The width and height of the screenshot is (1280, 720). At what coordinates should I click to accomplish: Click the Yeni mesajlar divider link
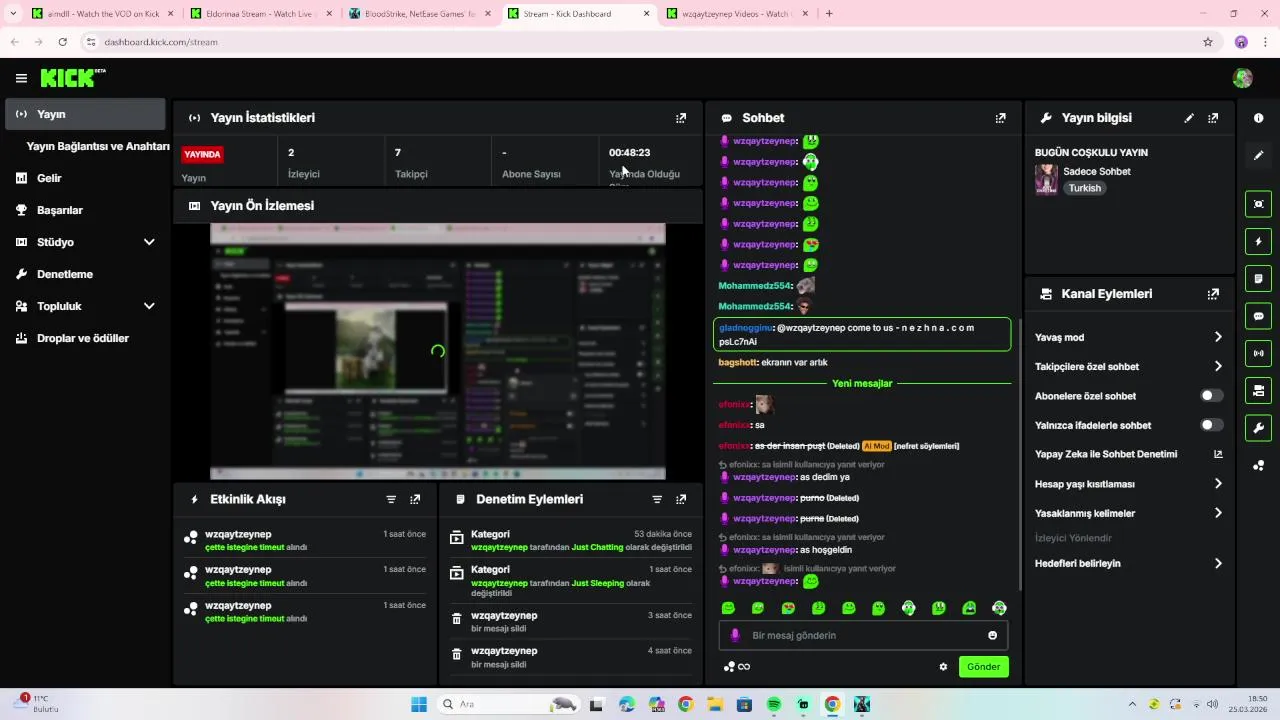point(862,383)
